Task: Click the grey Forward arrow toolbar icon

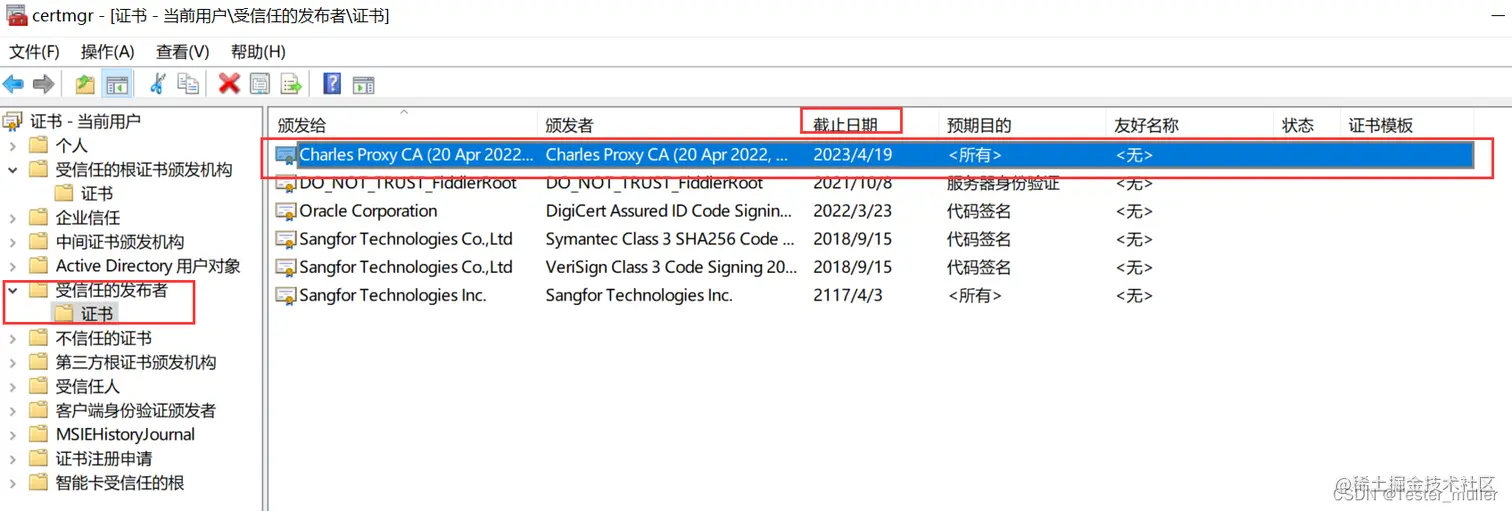Action: pos(43,84)
